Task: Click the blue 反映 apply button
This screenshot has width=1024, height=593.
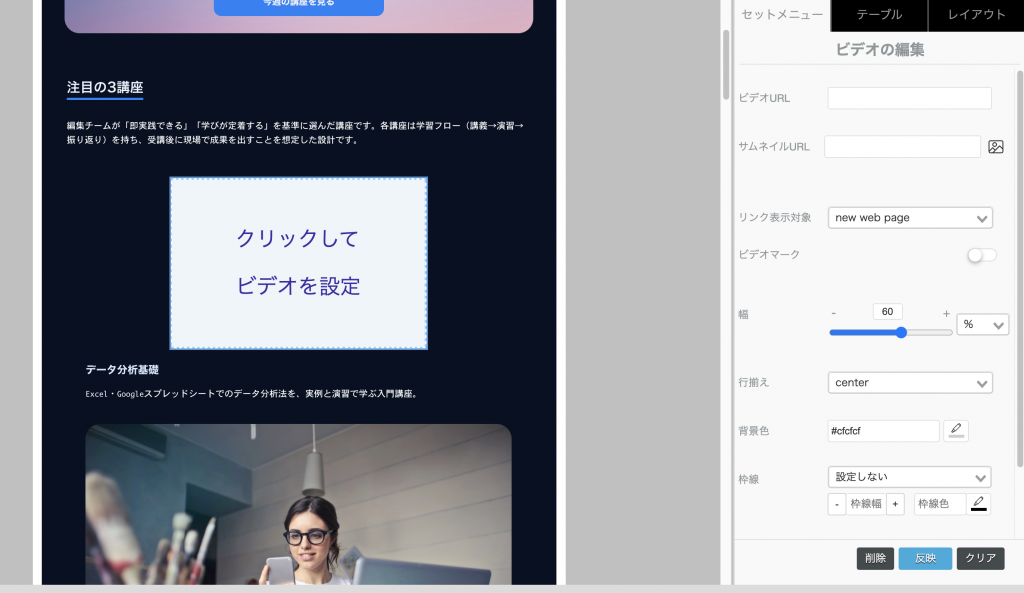Action: 924,558
